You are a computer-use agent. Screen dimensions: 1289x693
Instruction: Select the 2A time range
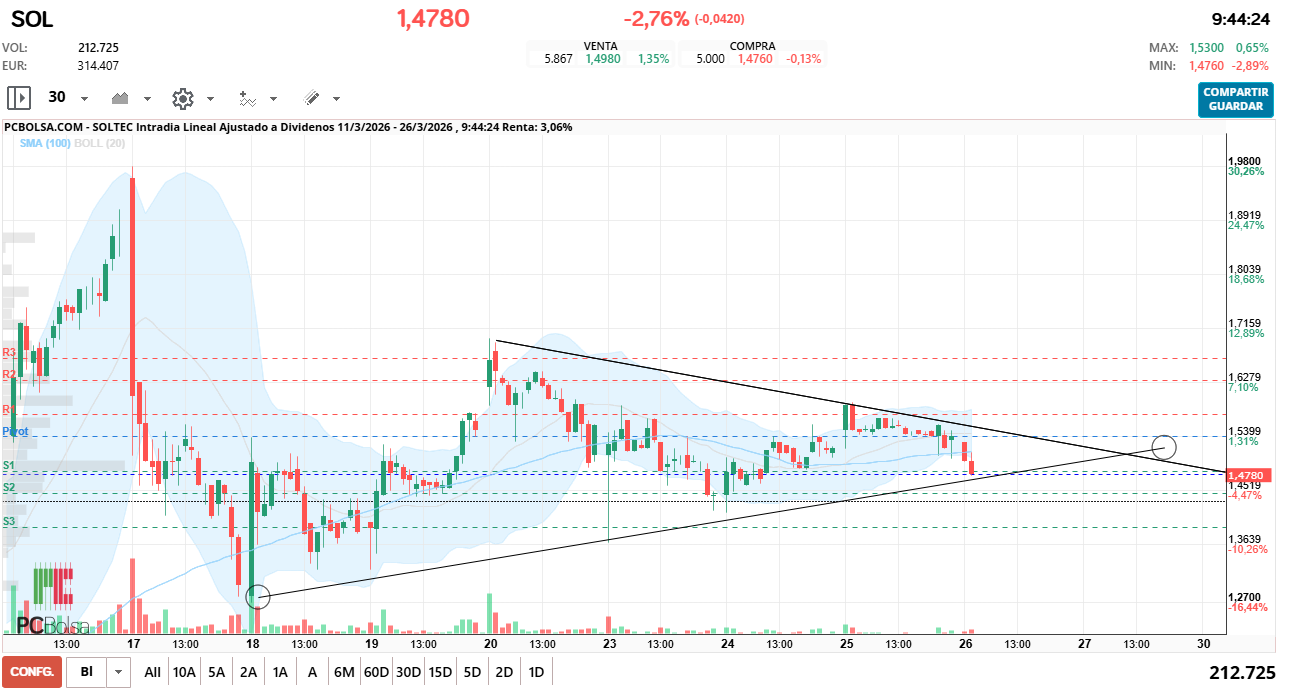(248, 673)
